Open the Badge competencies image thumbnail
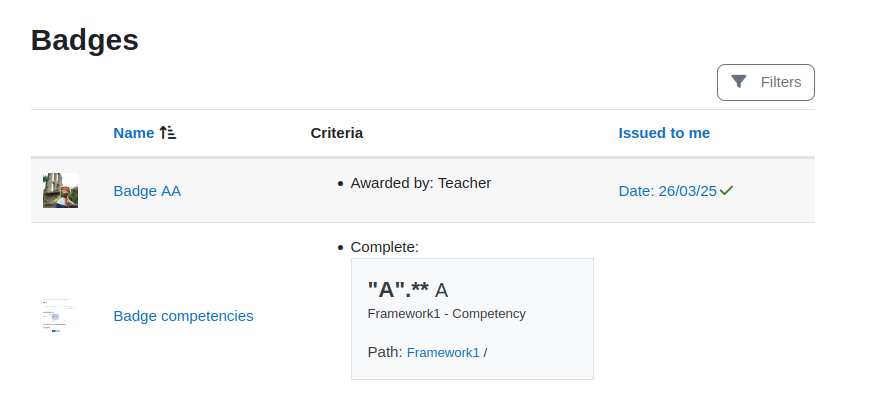 (x=60, y=316)
